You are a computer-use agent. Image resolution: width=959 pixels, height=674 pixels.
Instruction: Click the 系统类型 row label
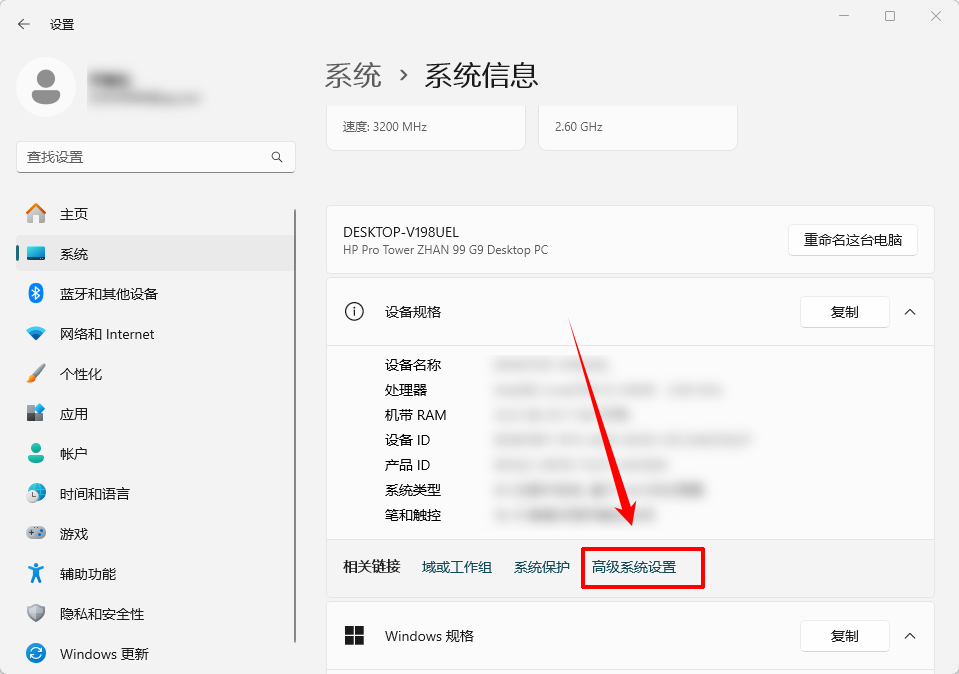coord(413,491)
